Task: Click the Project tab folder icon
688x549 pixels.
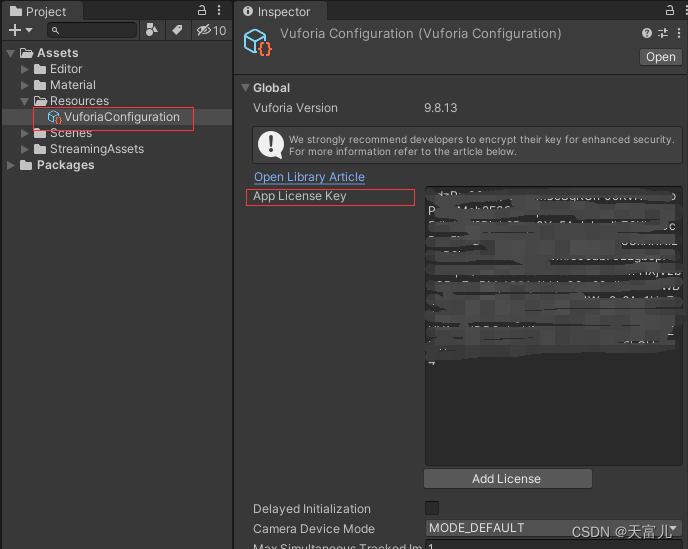Action: click(x=16, y=11)
